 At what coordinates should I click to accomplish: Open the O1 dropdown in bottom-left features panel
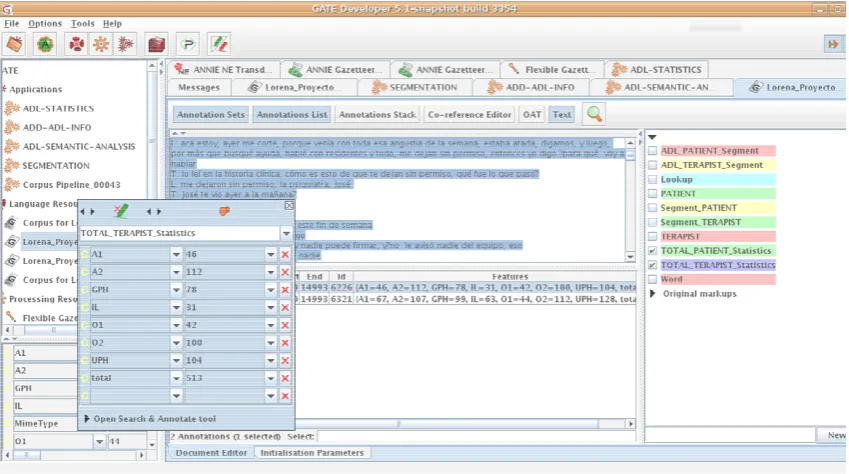pyautogui.click(x=99, y=441)
